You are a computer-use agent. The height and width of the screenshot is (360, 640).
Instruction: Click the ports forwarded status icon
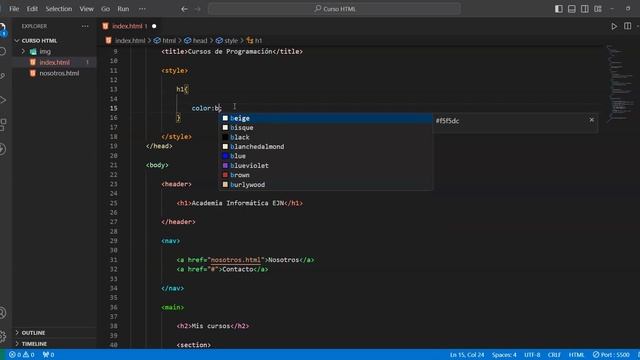point(48,355)
